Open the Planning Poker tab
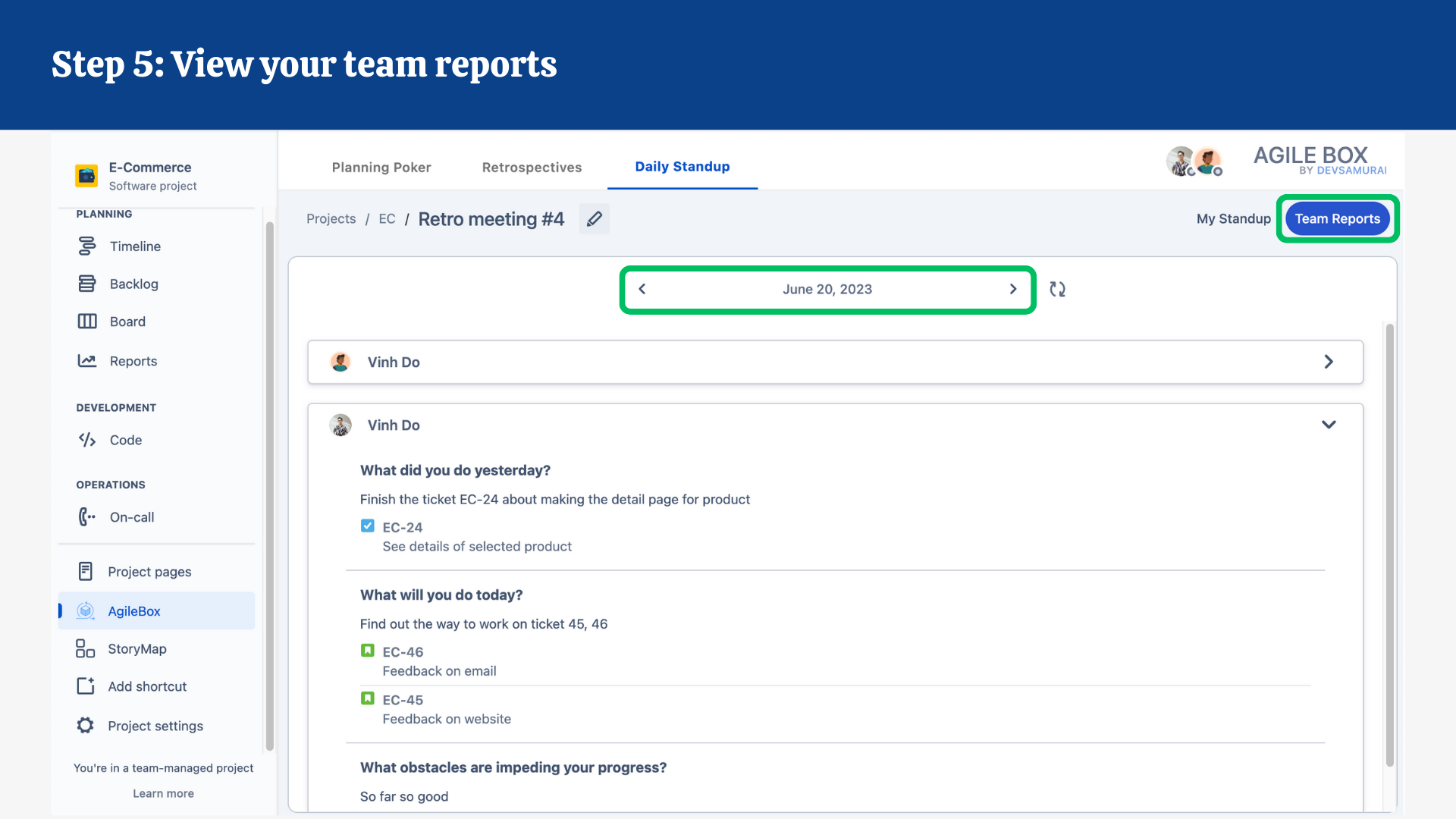This screenshot has width=1456, height=819. click(x=381, y=167)
